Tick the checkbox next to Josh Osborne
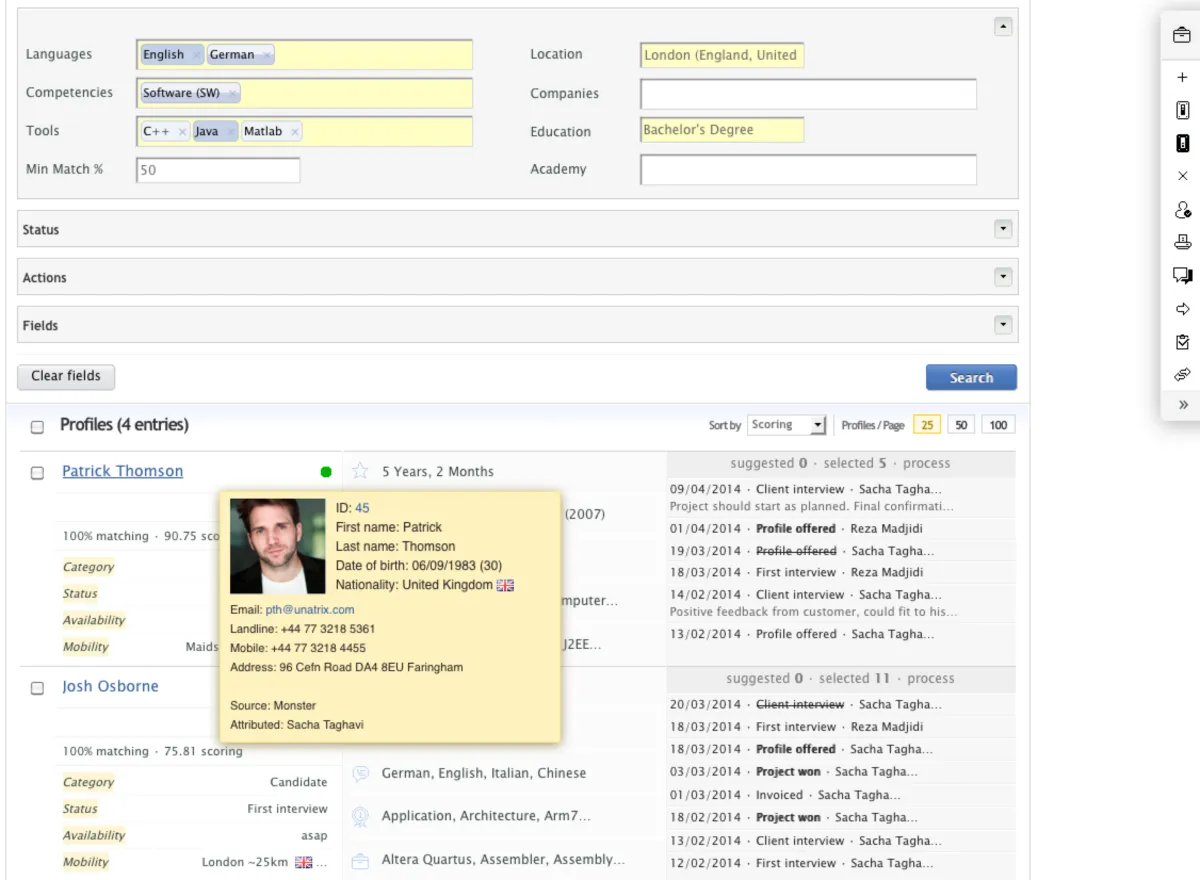Screen dimensions: 1200x880 coord(37,688)
